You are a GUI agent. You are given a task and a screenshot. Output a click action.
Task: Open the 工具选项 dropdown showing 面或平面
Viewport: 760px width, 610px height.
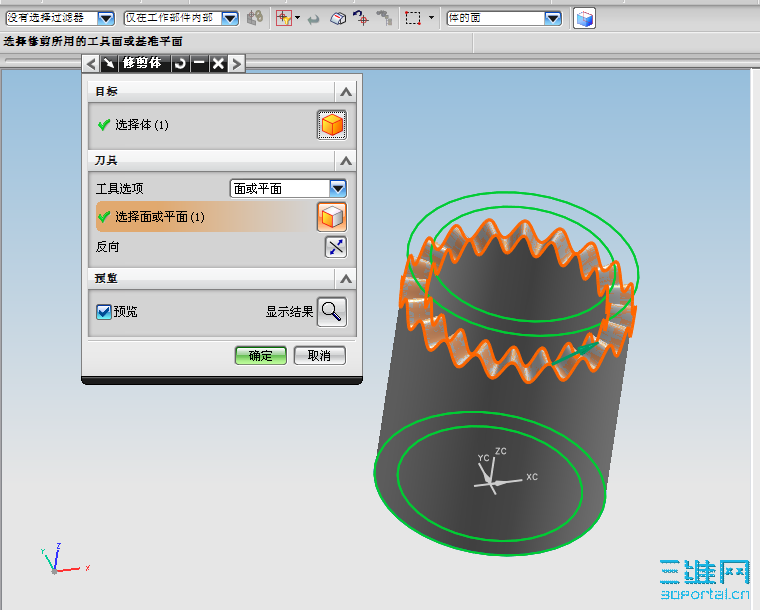tap(288, 188)
